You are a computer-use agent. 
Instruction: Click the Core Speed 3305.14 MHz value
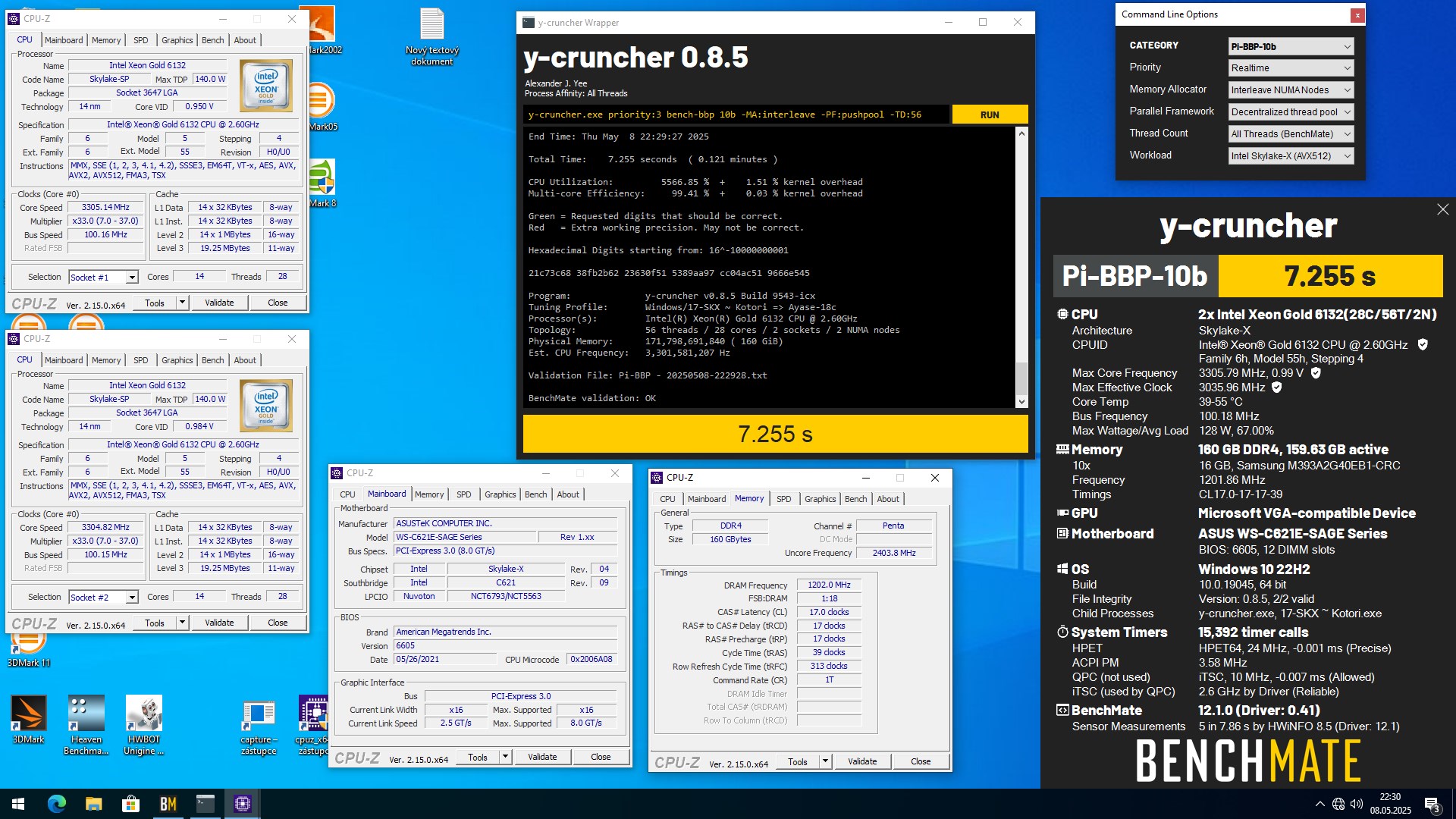pos(105,207)
